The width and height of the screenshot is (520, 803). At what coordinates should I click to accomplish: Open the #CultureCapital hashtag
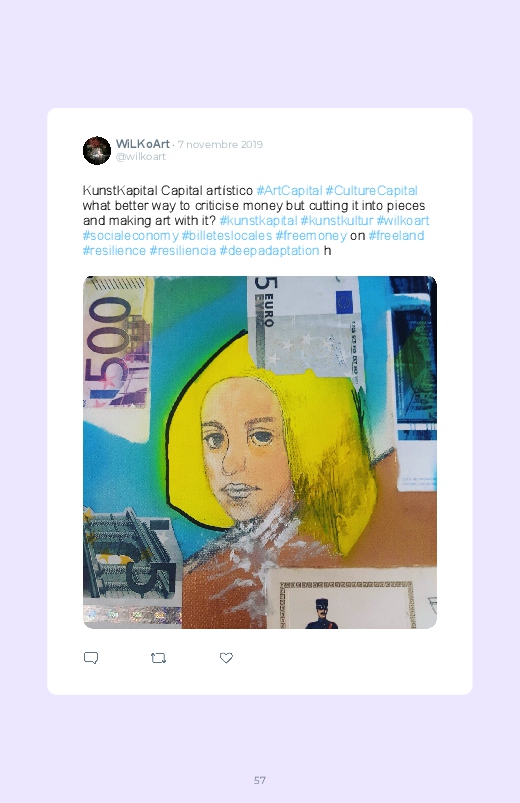(371, 191)
